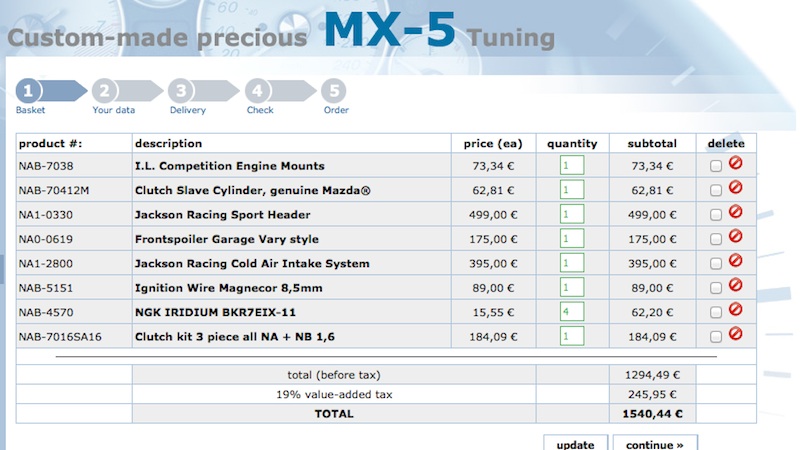800x450 pixels.
Task: Click the red delete icon for Ignition Wire Magnecor
Action: [x=735, y=285]
